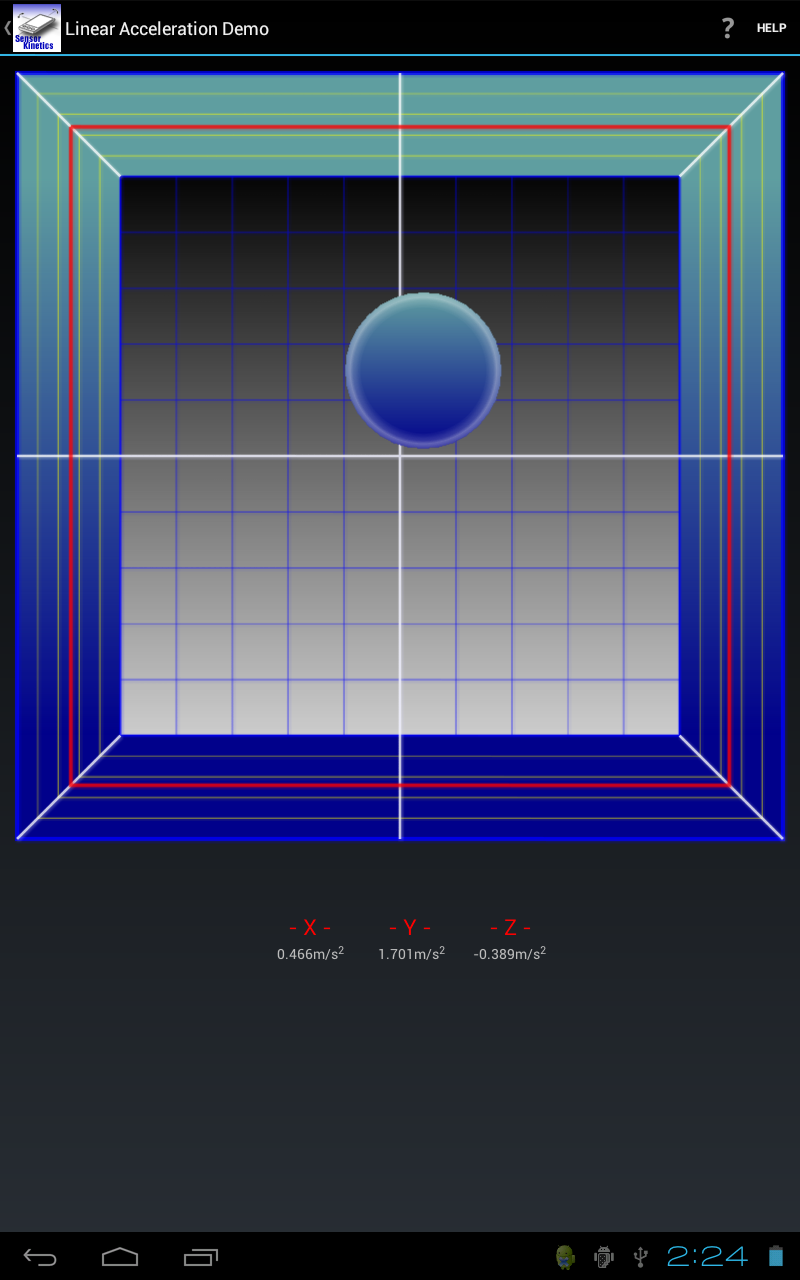Viewport: 800px width, 1280px height.
Task: Select the red - Y - label
Action: click(x=410, y=928)
